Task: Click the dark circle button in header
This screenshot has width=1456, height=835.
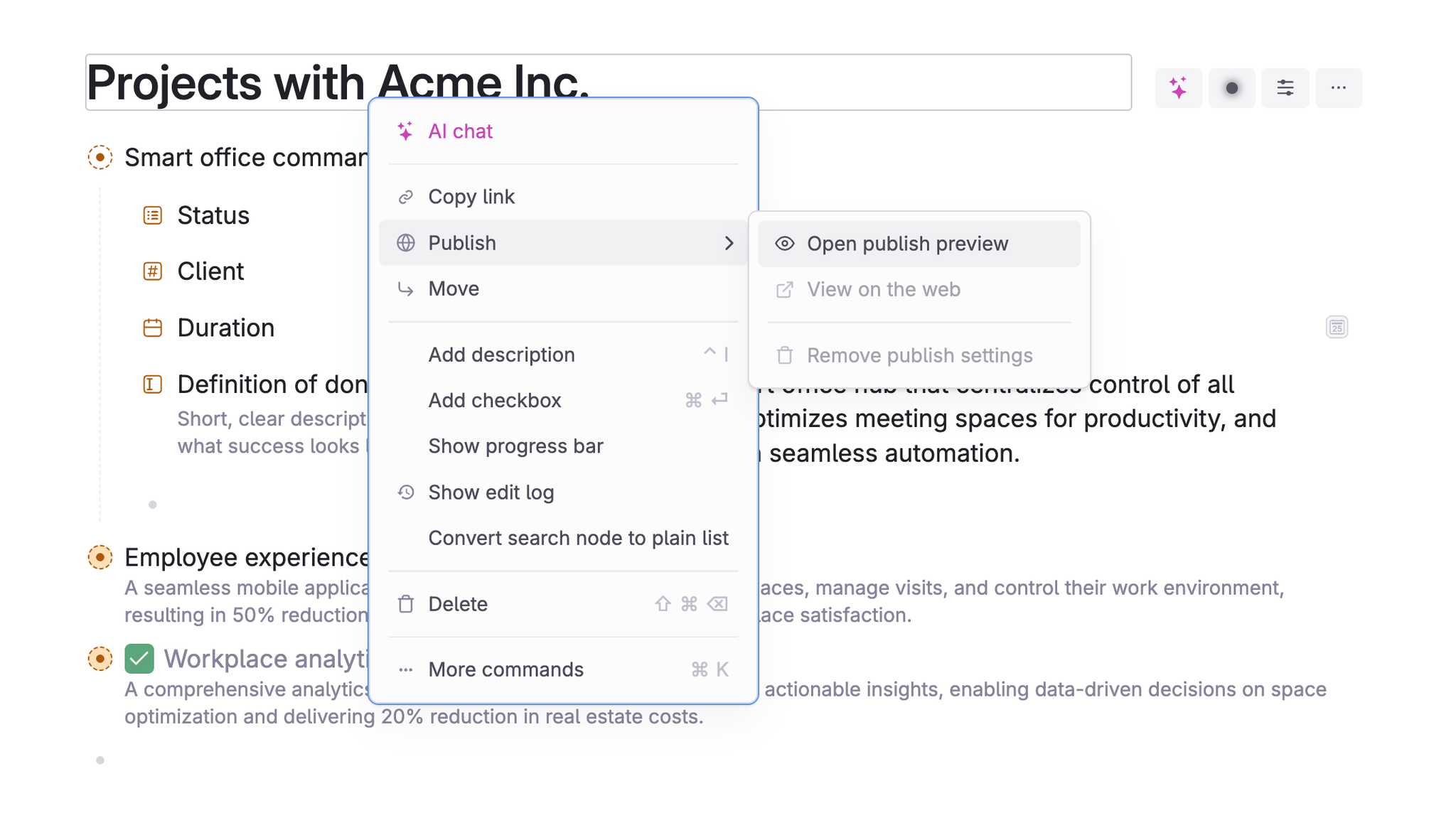Action: pos(1232,88)
